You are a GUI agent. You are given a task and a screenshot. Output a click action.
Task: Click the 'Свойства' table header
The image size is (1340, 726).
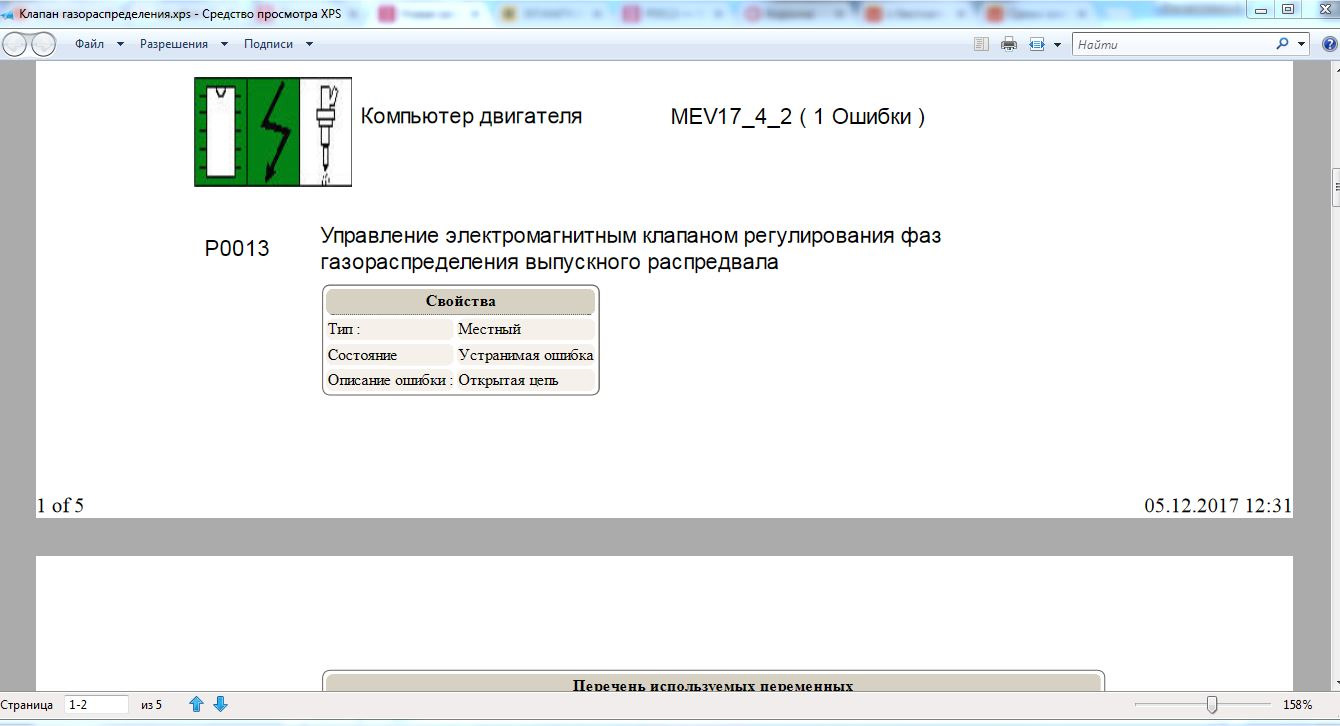point(460,301)
